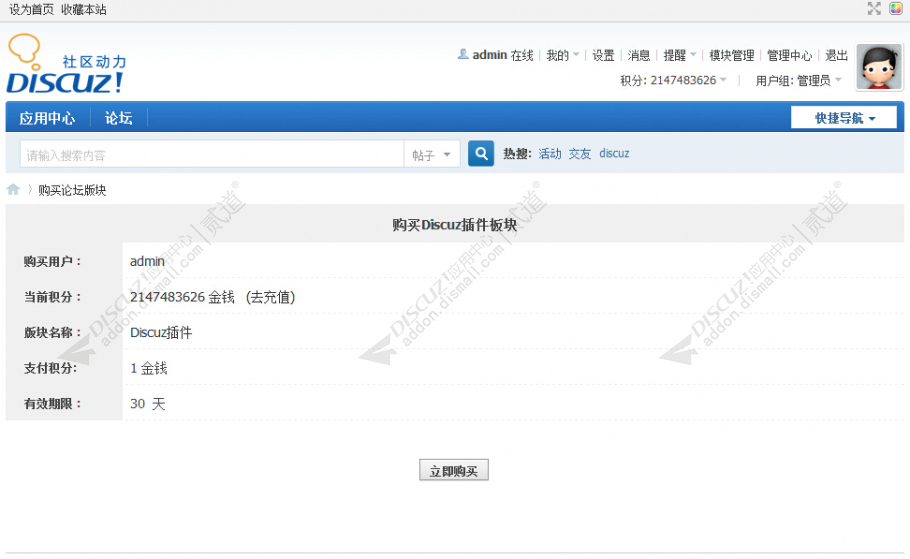Click the home breadcrumb icon

pos(13,189)
